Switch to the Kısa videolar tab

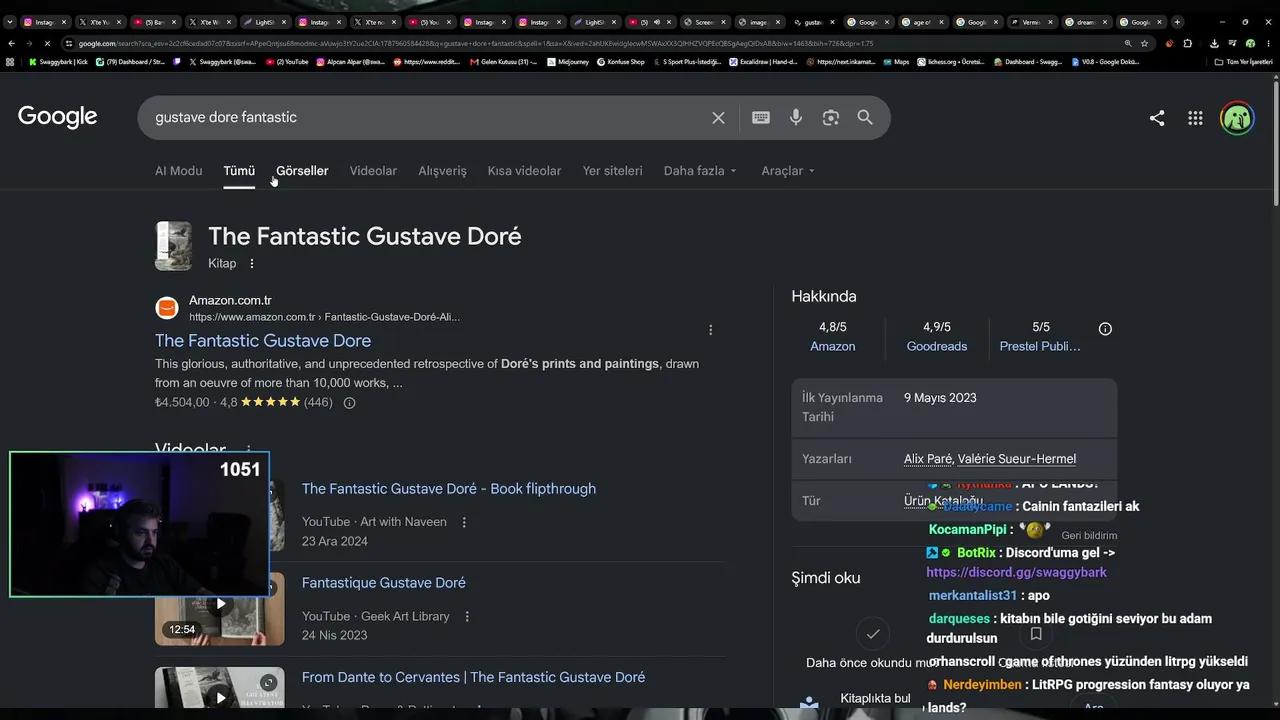pos(524,171)
